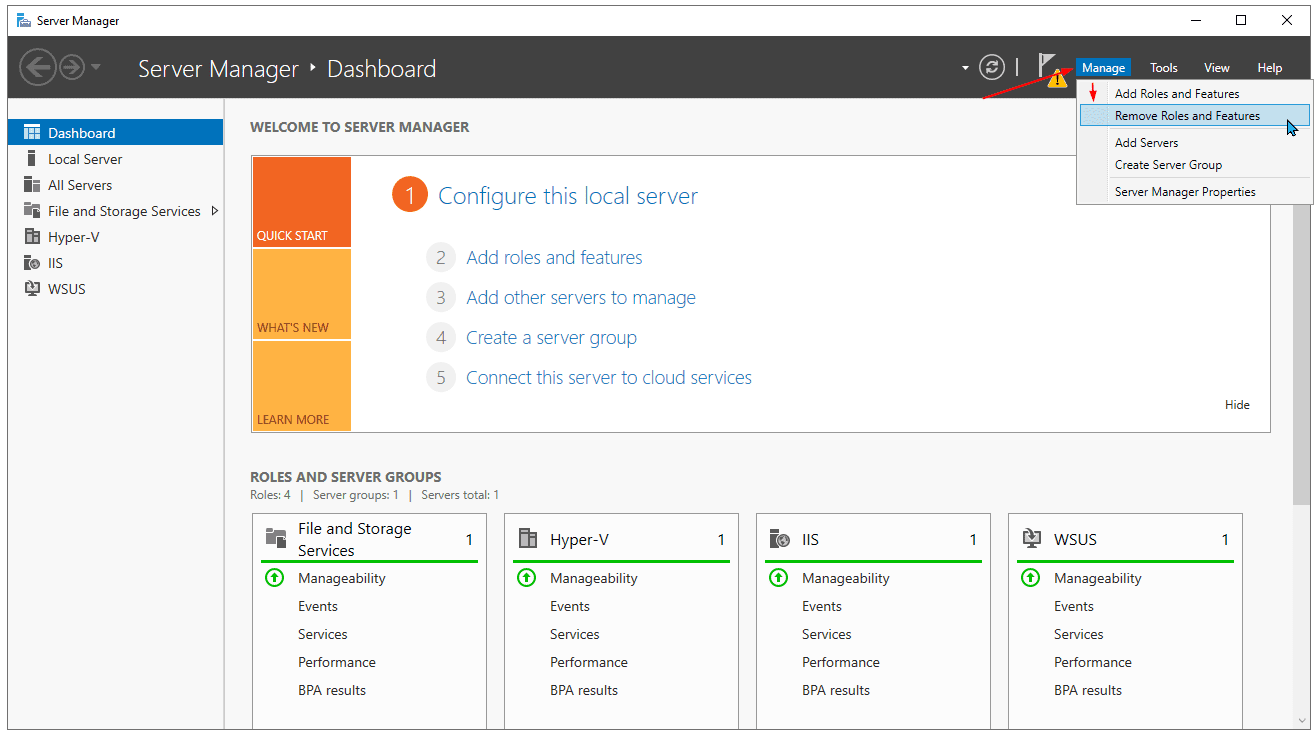Click Connect this server to cloud services
The image size is (1315, 734).
coord(609,378)
